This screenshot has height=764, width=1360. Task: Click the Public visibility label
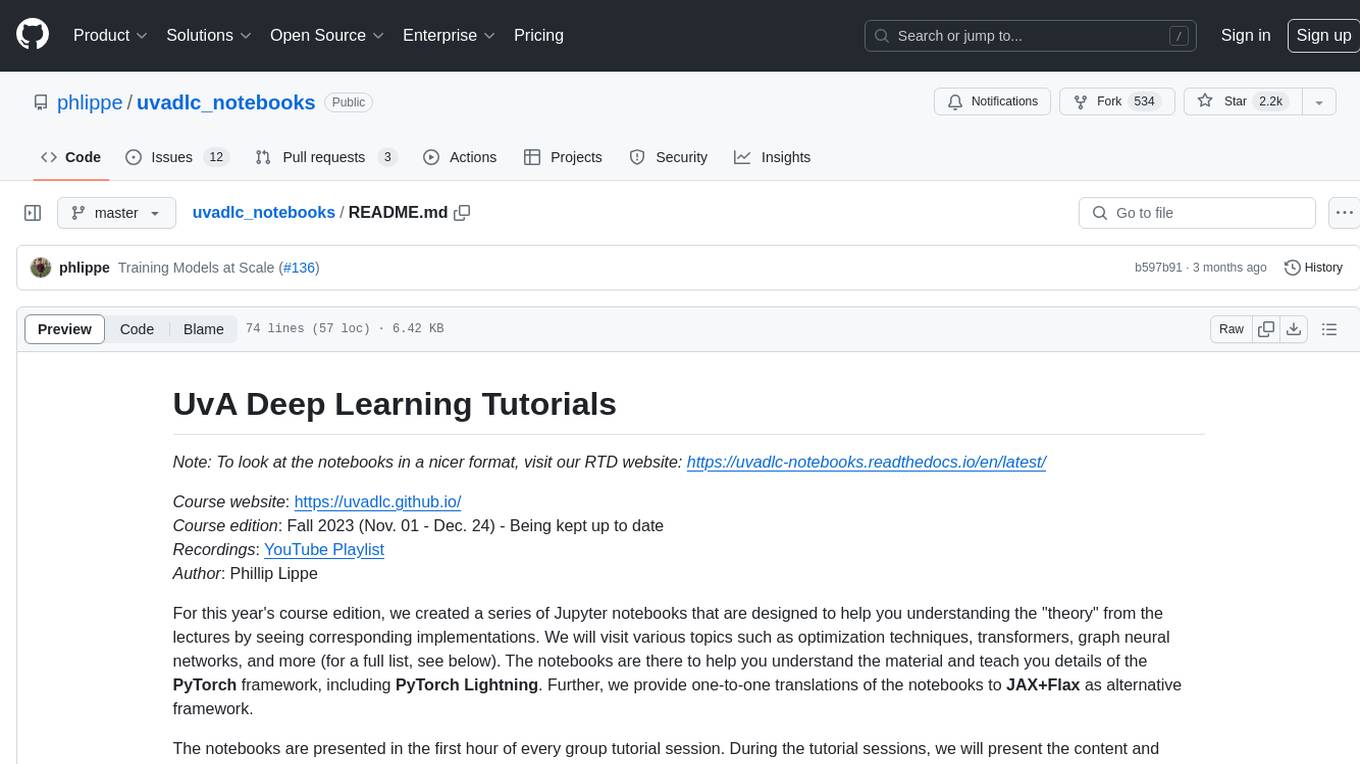348,102
